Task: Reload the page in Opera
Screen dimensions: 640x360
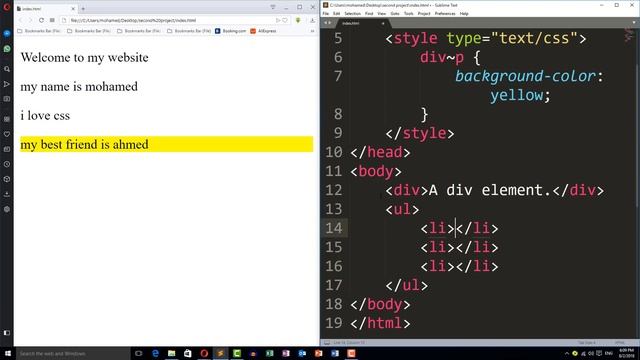Action: click(41, 20)
